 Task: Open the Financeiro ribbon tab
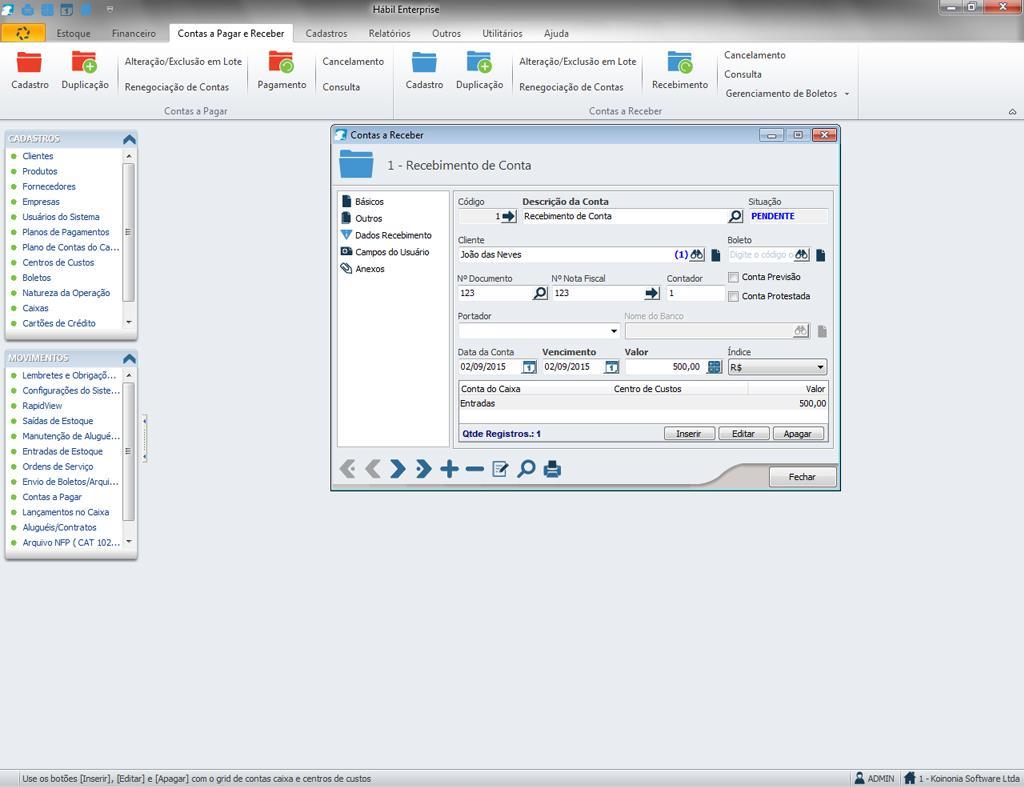point(133,33)
